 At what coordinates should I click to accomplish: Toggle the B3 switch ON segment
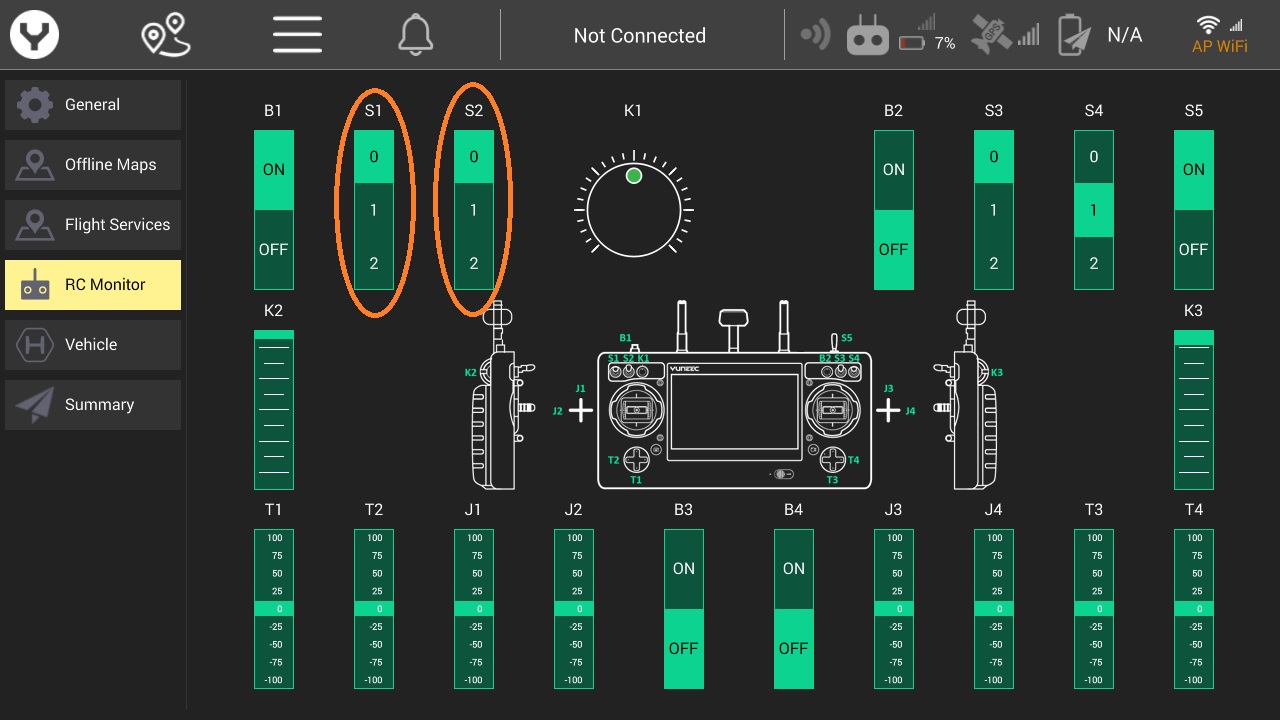coord(683,569)
